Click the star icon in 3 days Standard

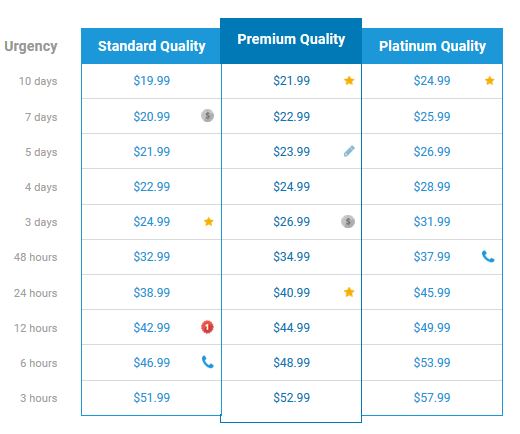(208, 221)
